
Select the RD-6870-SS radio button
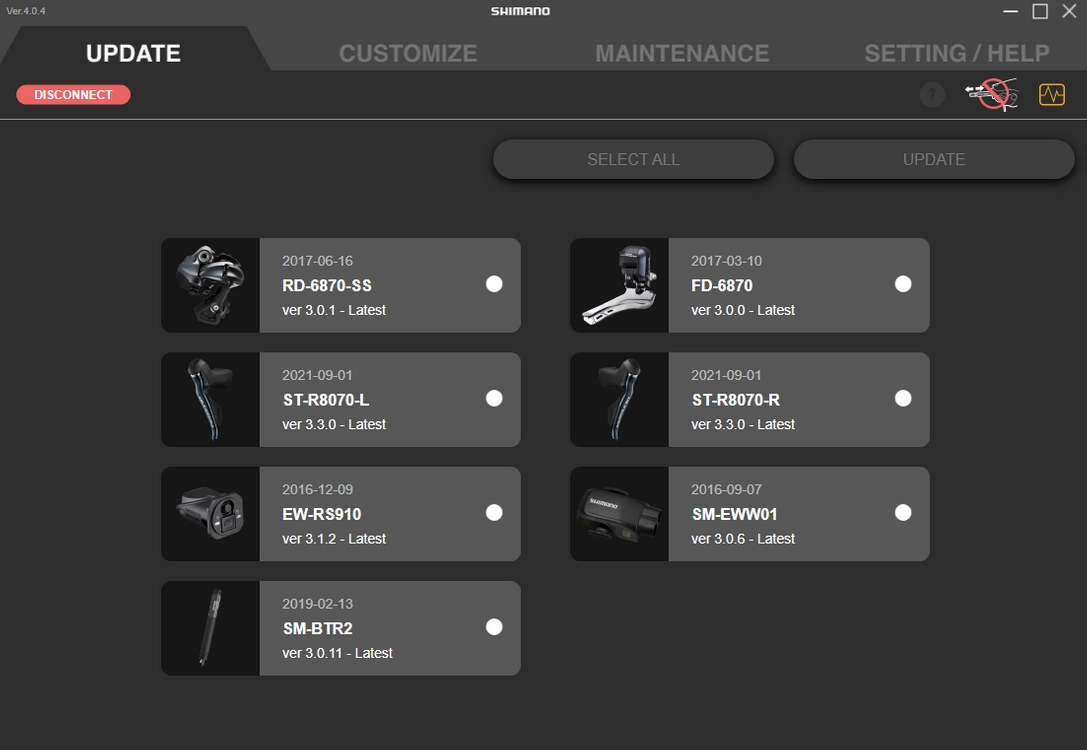(494, 284)
